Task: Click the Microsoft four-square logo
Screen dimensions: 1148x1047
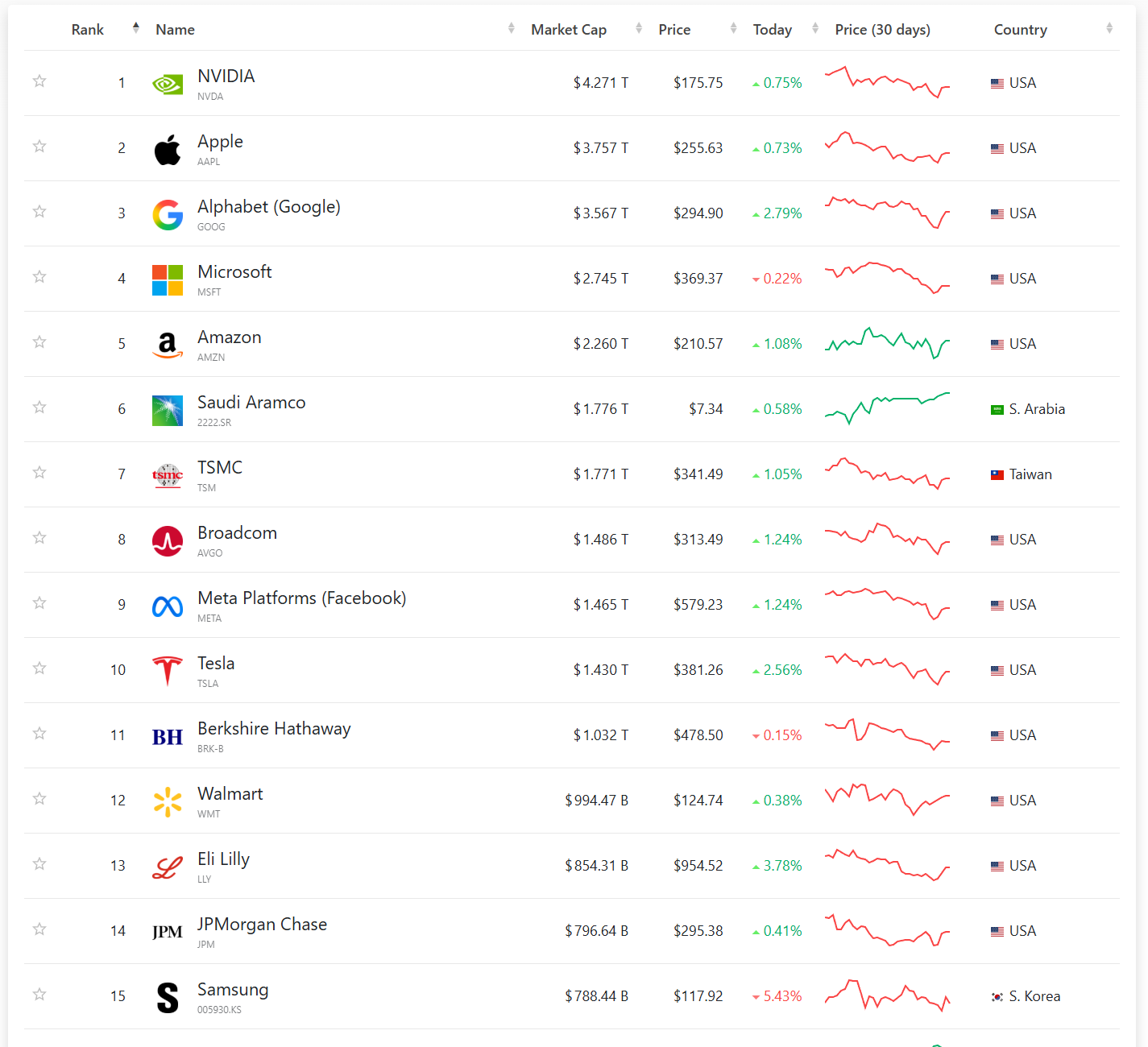Action: (168, 279)
